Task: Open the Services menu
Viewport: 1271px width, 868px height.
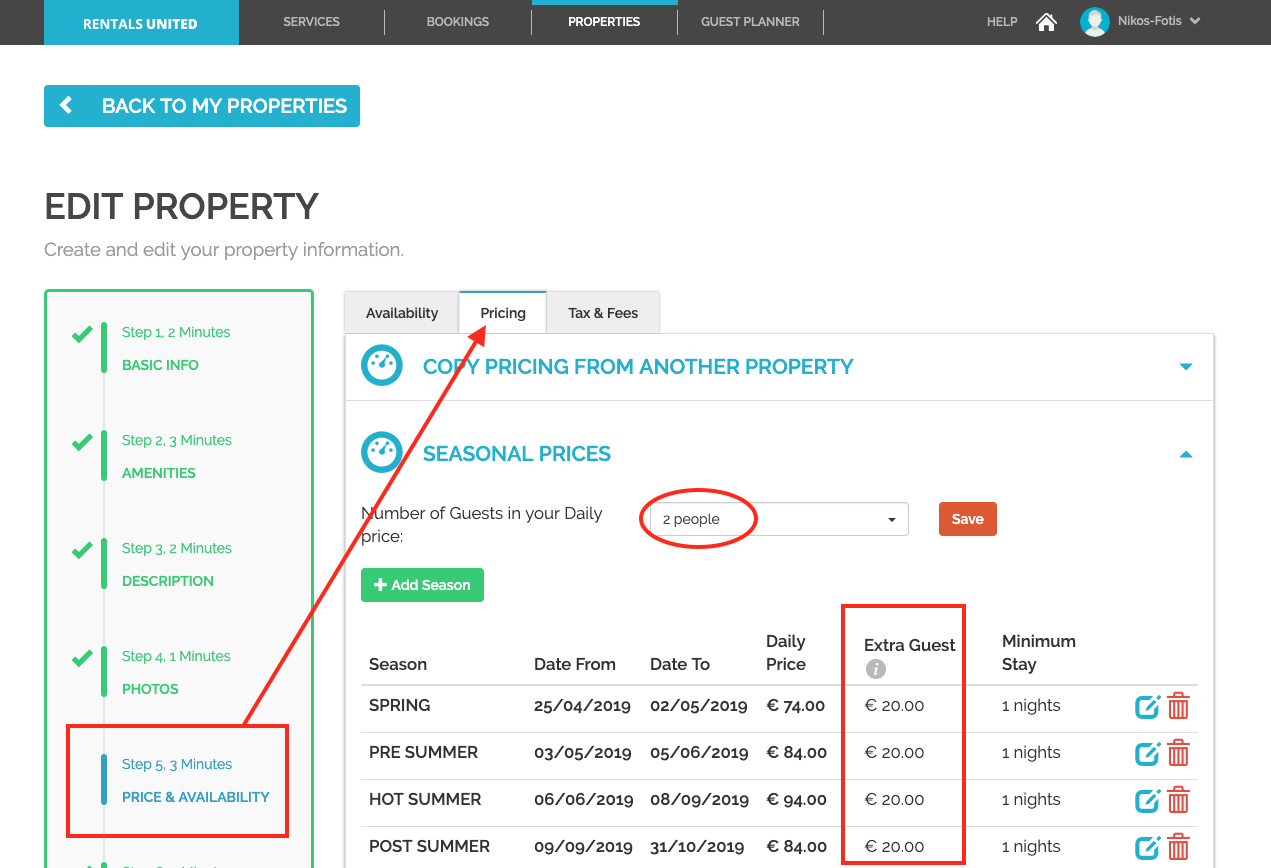Action: (311, 22)
